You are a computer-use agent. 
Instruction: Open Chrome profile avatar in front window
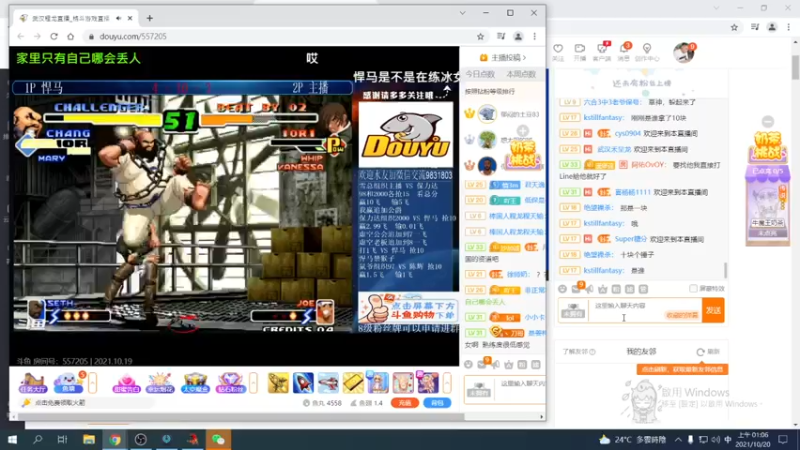pos(518,36)
